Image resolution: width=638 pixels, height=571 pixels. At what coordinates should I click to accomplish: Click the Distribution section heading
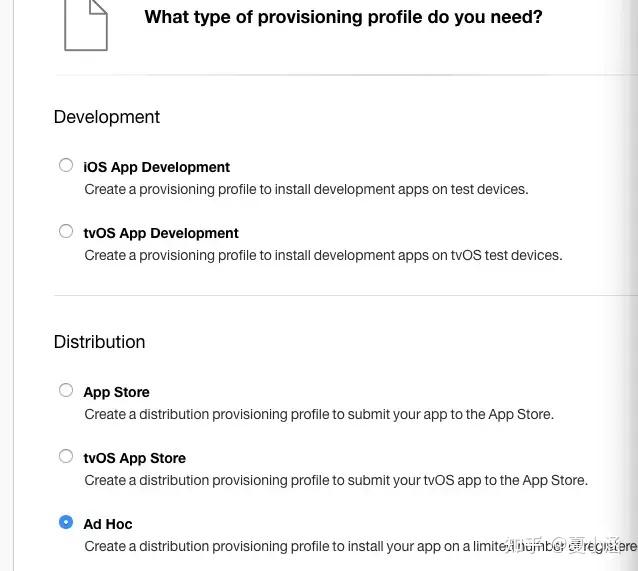click(x=99, y=342)
